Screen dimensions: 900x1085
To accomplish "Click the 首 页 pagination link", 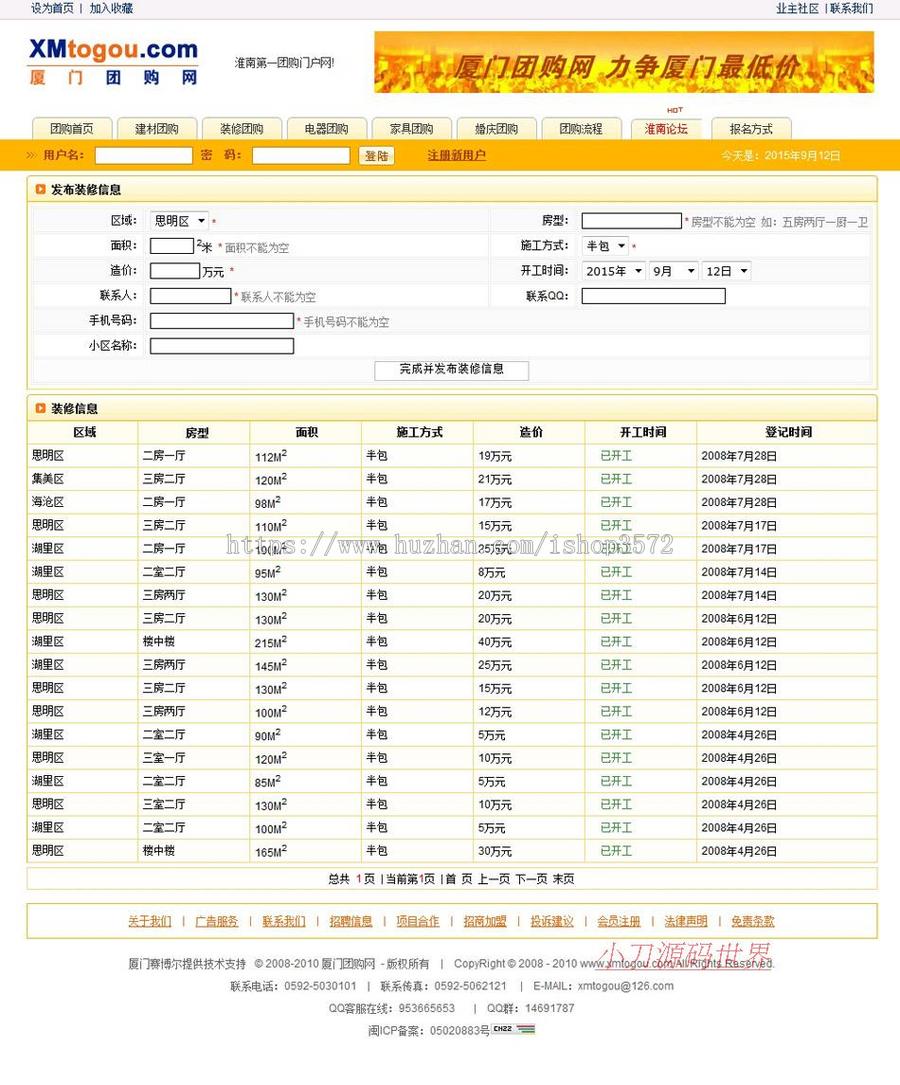I will pos(459,879).
